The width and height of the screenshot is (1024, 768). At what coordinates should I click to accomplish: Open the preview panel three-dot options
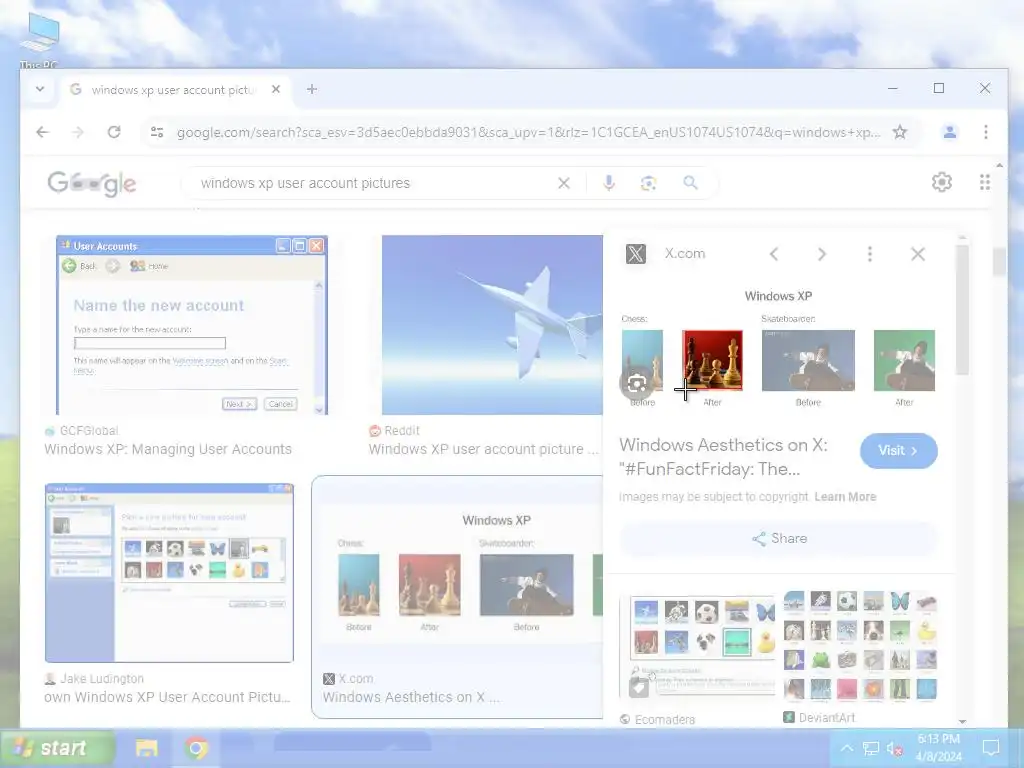click(x=870, y=254)
